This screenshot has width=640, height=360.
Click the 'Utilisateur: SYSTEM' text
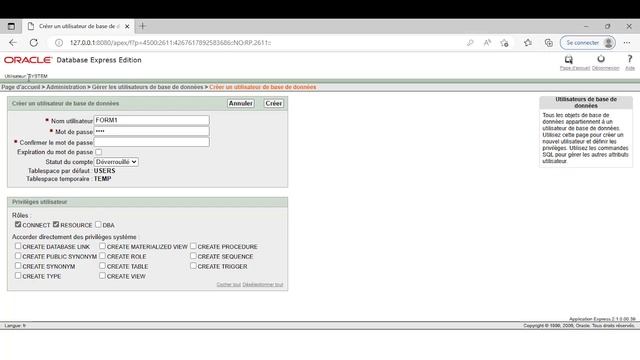coord(26,76)
